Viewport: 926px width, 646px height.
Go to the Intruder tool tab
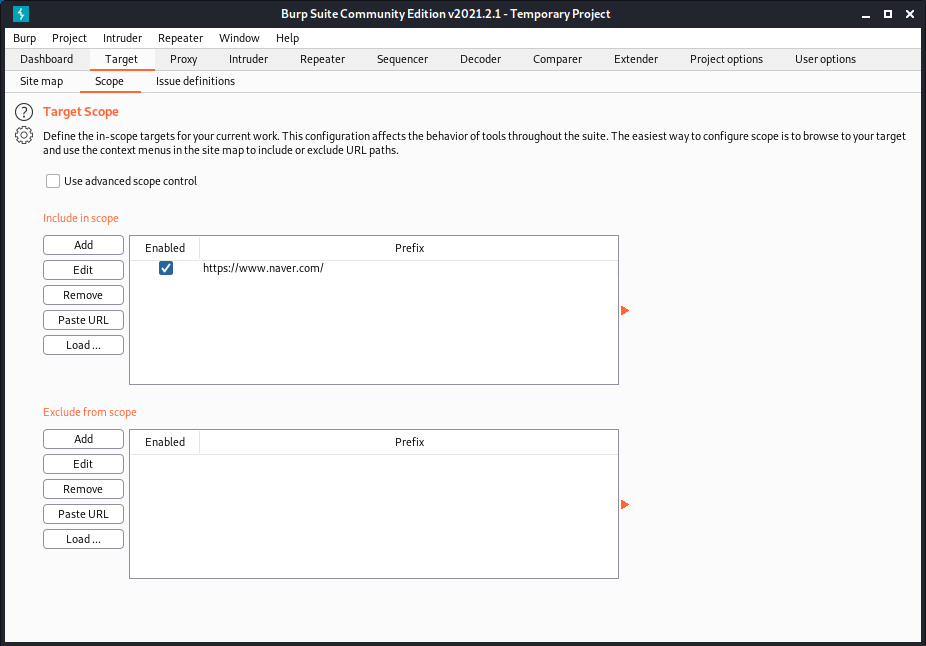[x=249, y=59]
